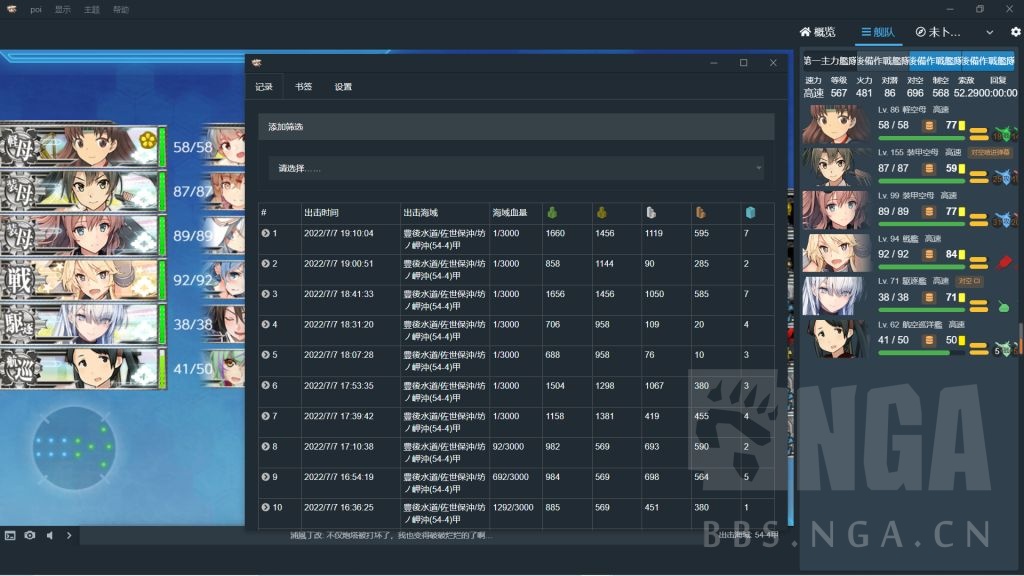This screenshot has height=576, width=1024.
Task: Expand sortie record row 5
Action: (266, 355)
